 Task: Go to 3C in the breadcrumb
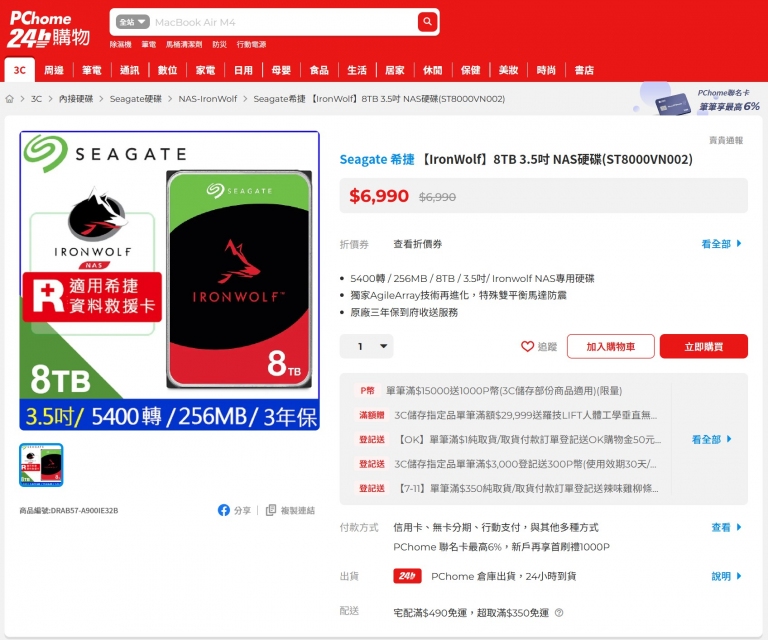(x=36, y=99)
